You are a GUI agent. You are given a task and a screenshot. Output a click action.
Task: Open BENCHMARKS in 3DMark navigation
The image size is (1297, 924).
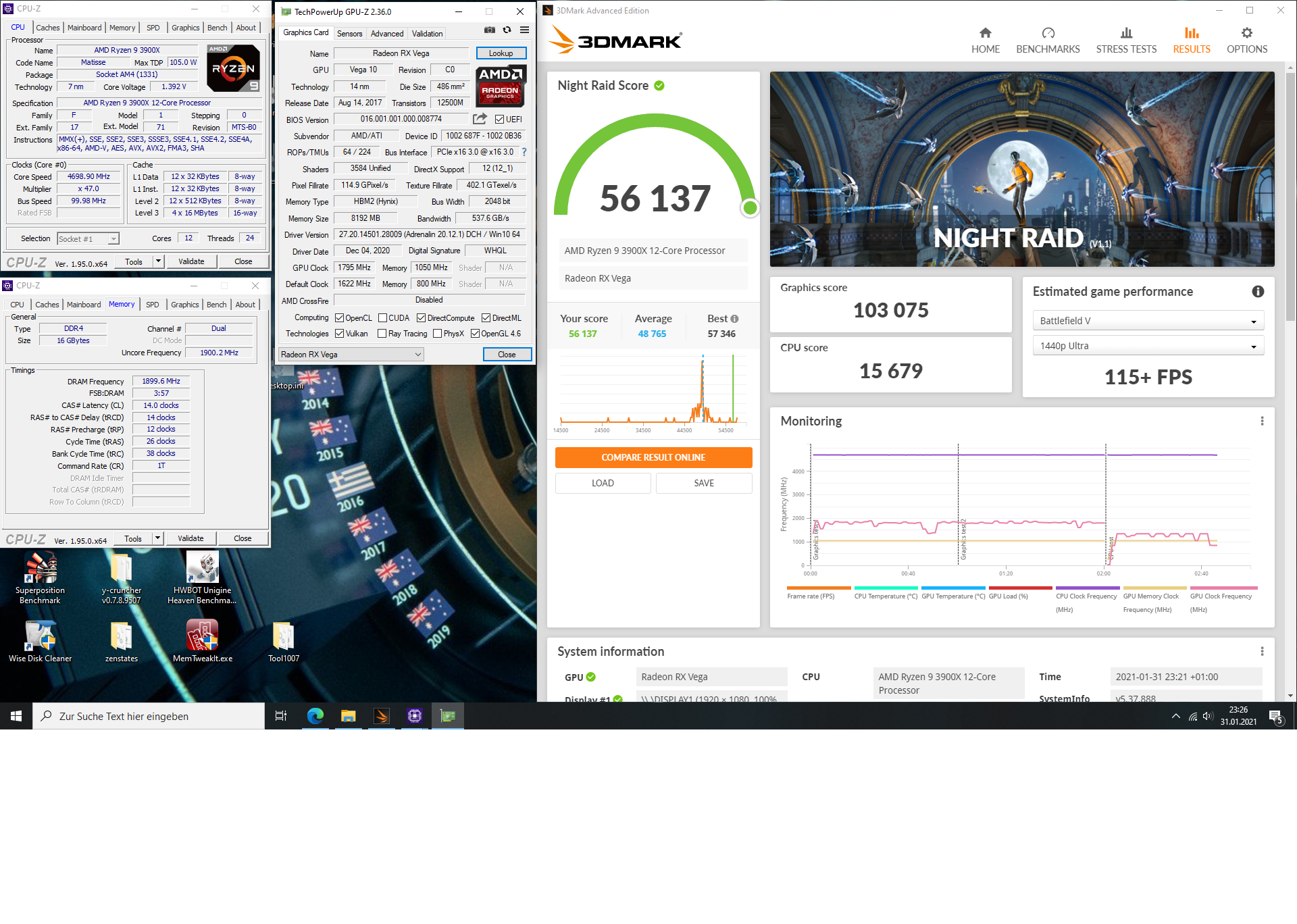(x=1048, y=41)
